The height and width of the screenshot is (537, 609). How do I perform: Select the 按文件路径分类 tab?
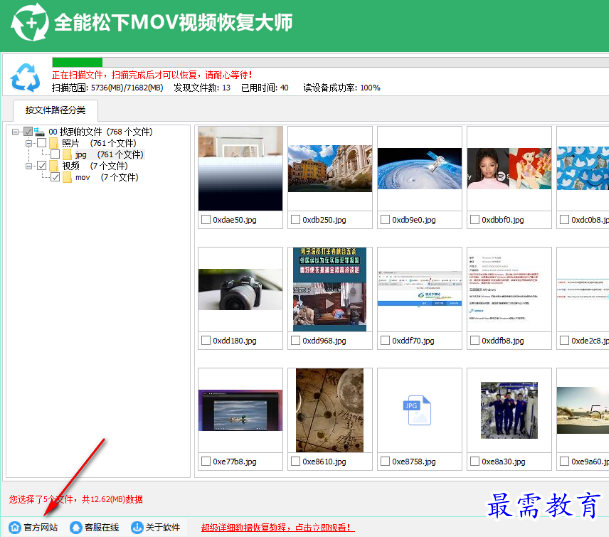click(55, 110)
